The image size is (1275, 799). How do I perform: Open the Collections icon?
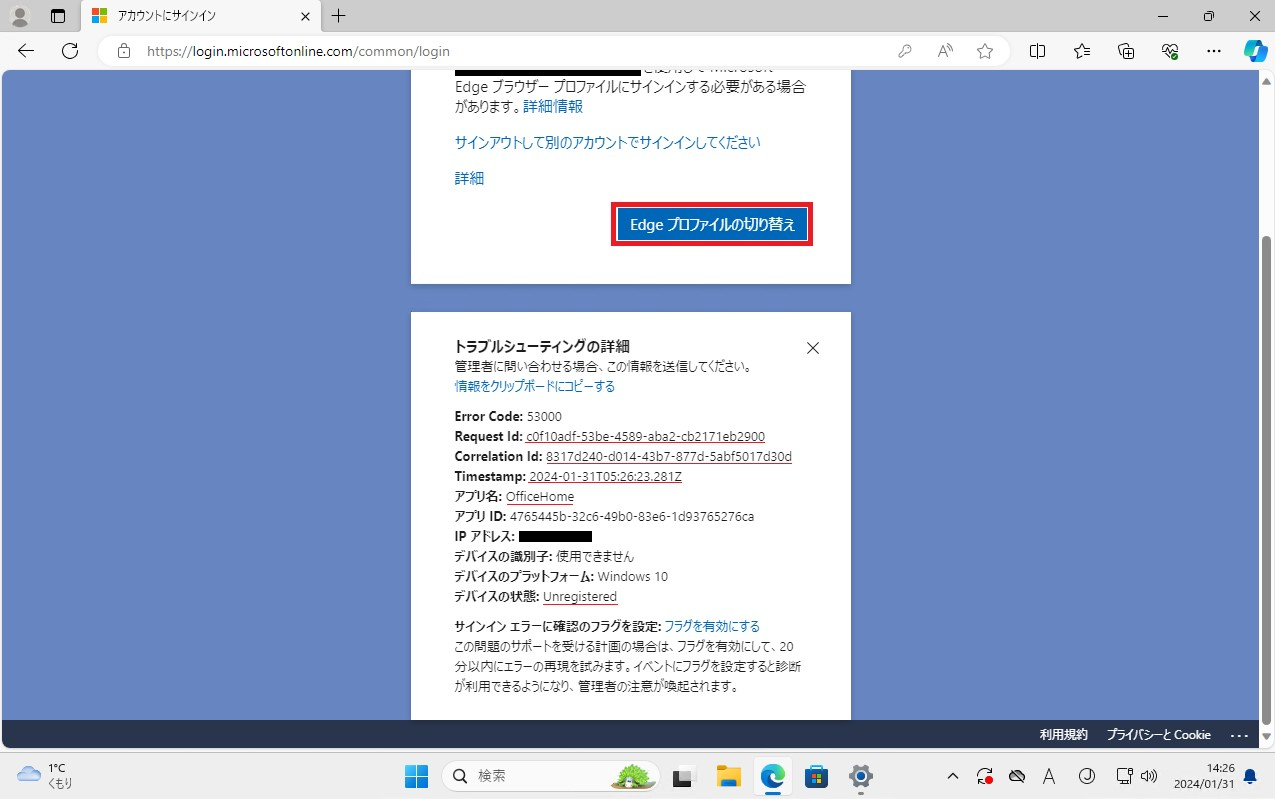coord(1126,51)
